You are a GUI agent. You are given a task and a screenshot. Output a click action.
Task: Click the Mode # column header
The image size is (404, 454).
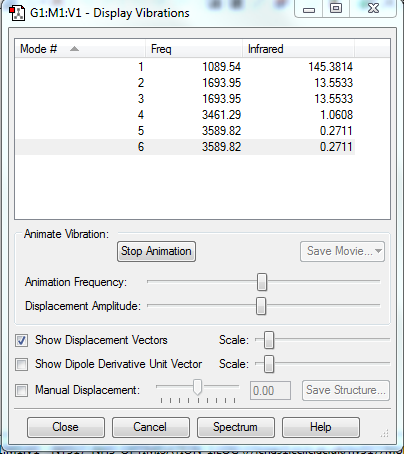(80, 49)
